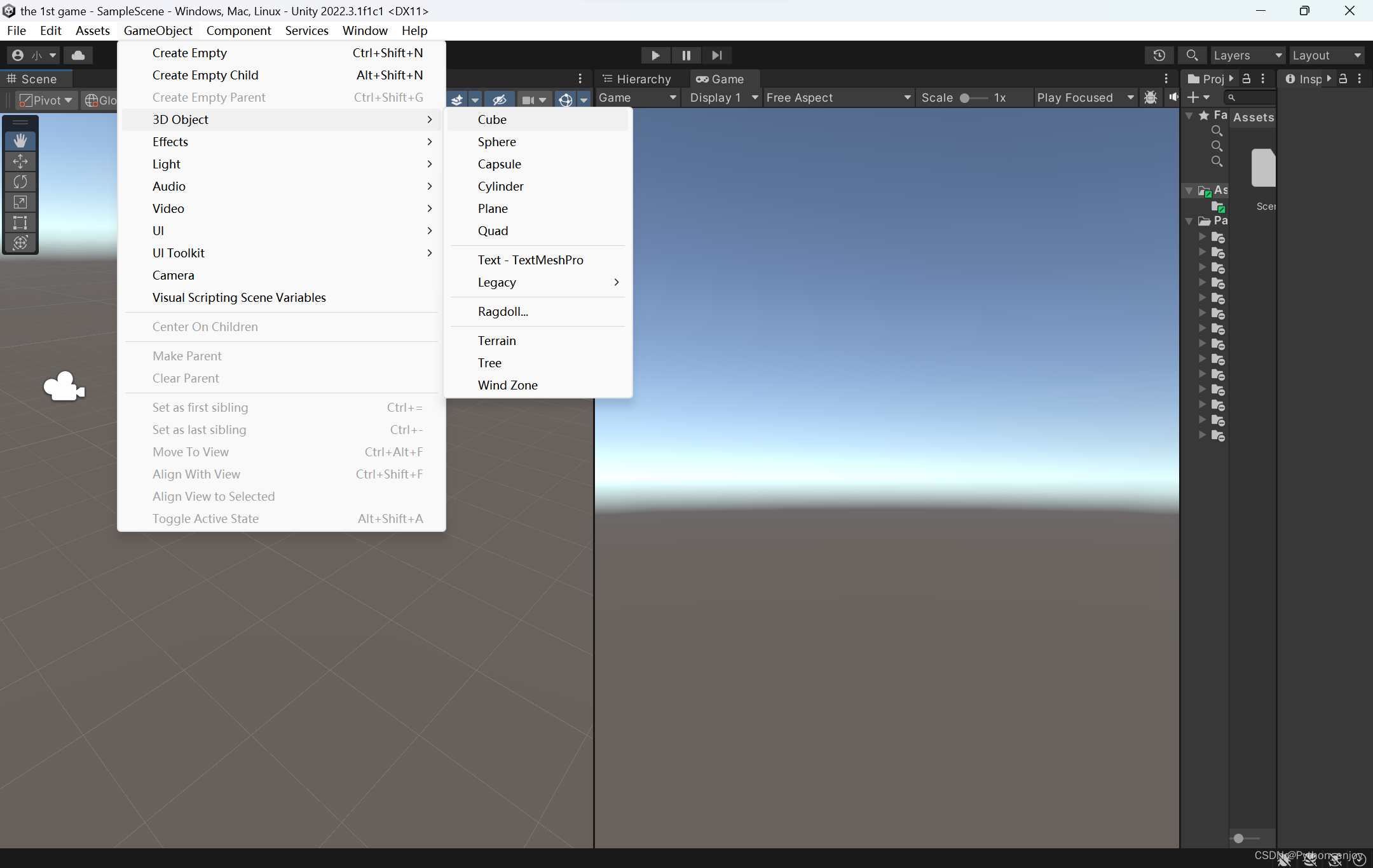Switch to the Scene tab
This screenshot has width=1373, height=868.
coord(36,79)
